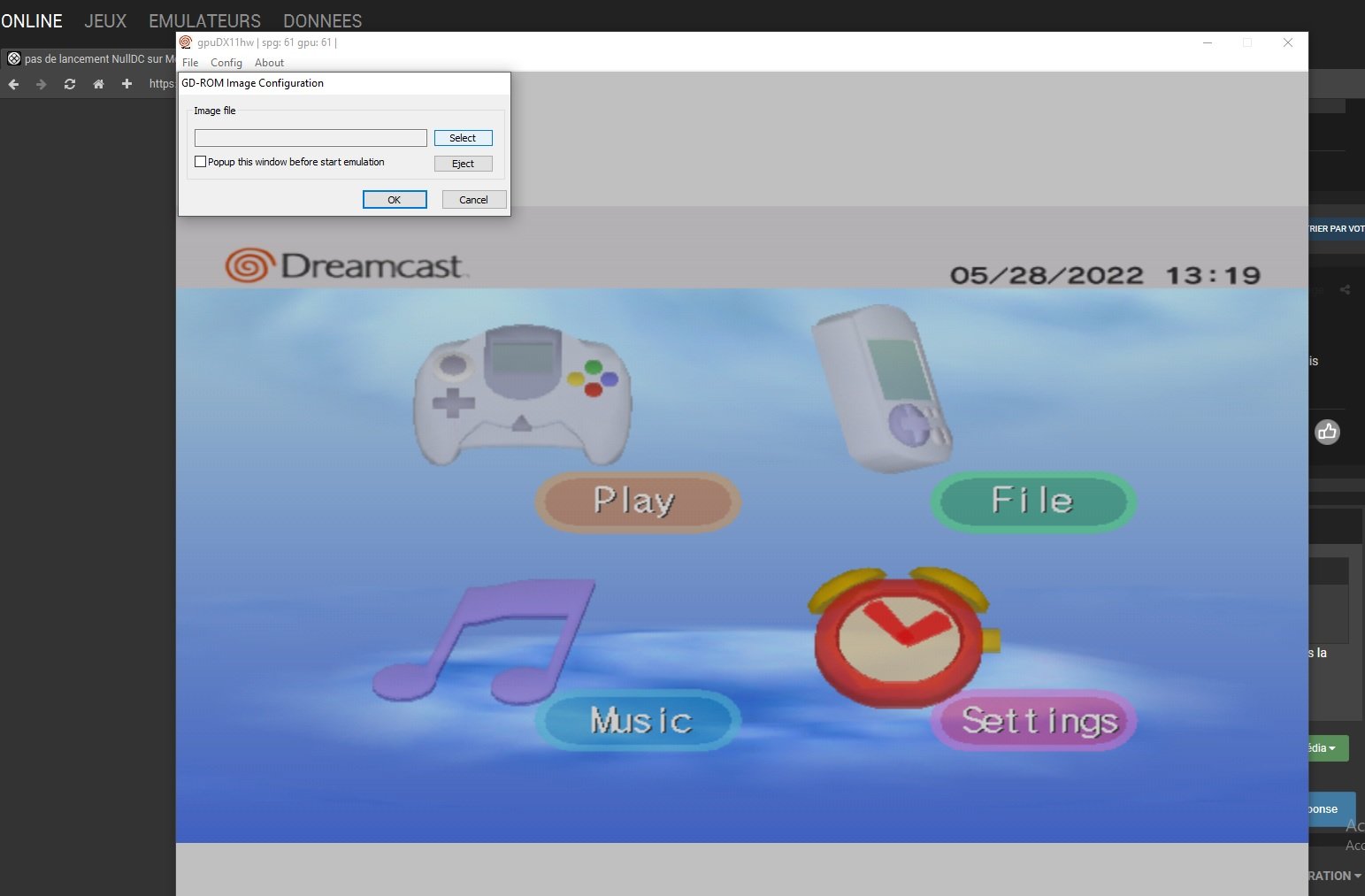
Task: Click browser home icon
Action: click(98, 84)
